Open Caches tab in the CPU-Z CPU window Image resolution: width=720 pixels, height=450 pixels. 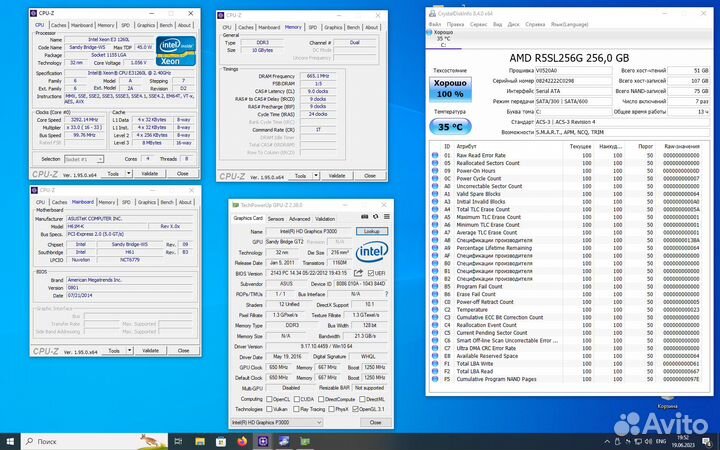pos(58,25)
